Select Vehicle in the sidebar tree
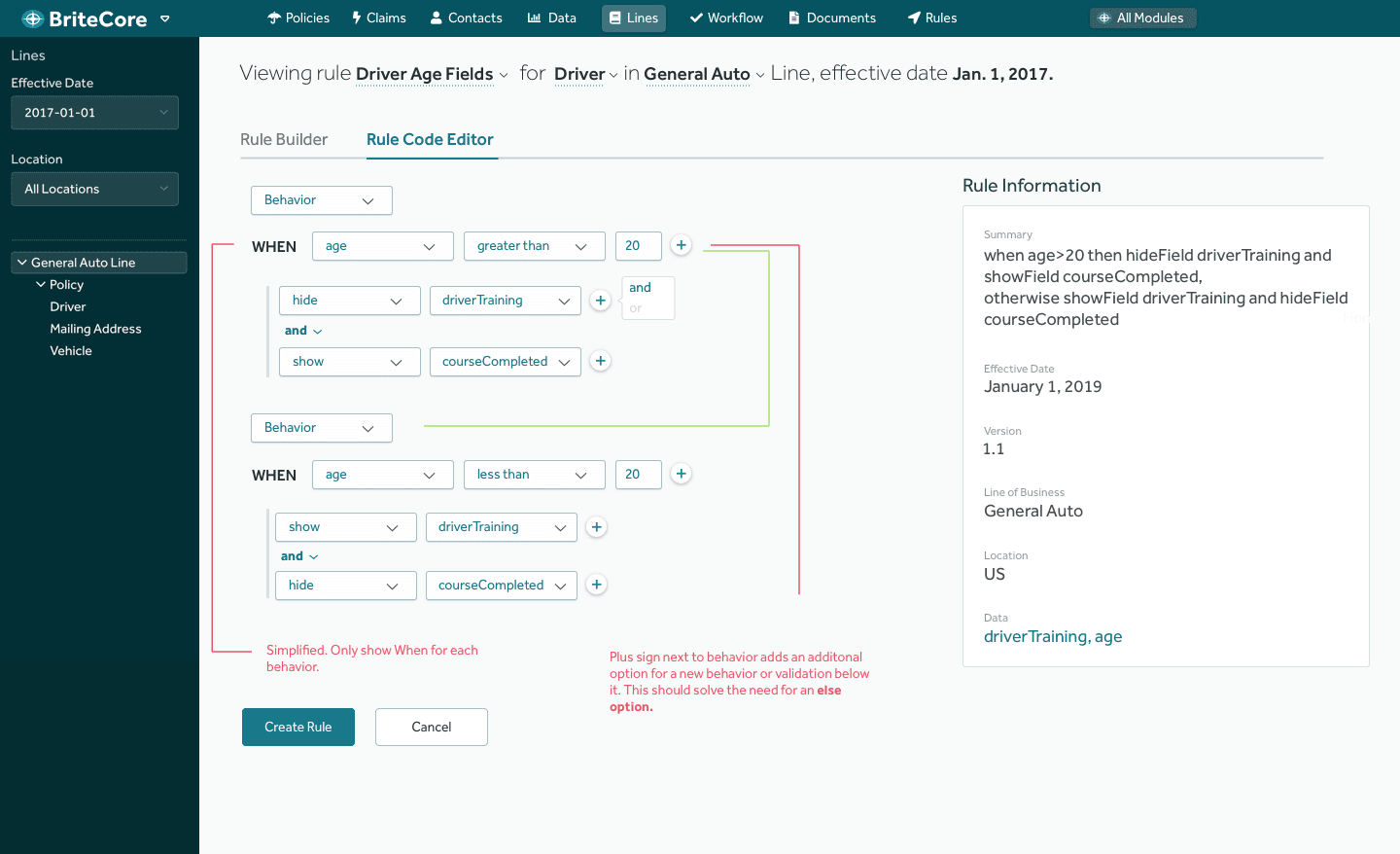Viewport: 1400px width, 854px height. point(71,351)
